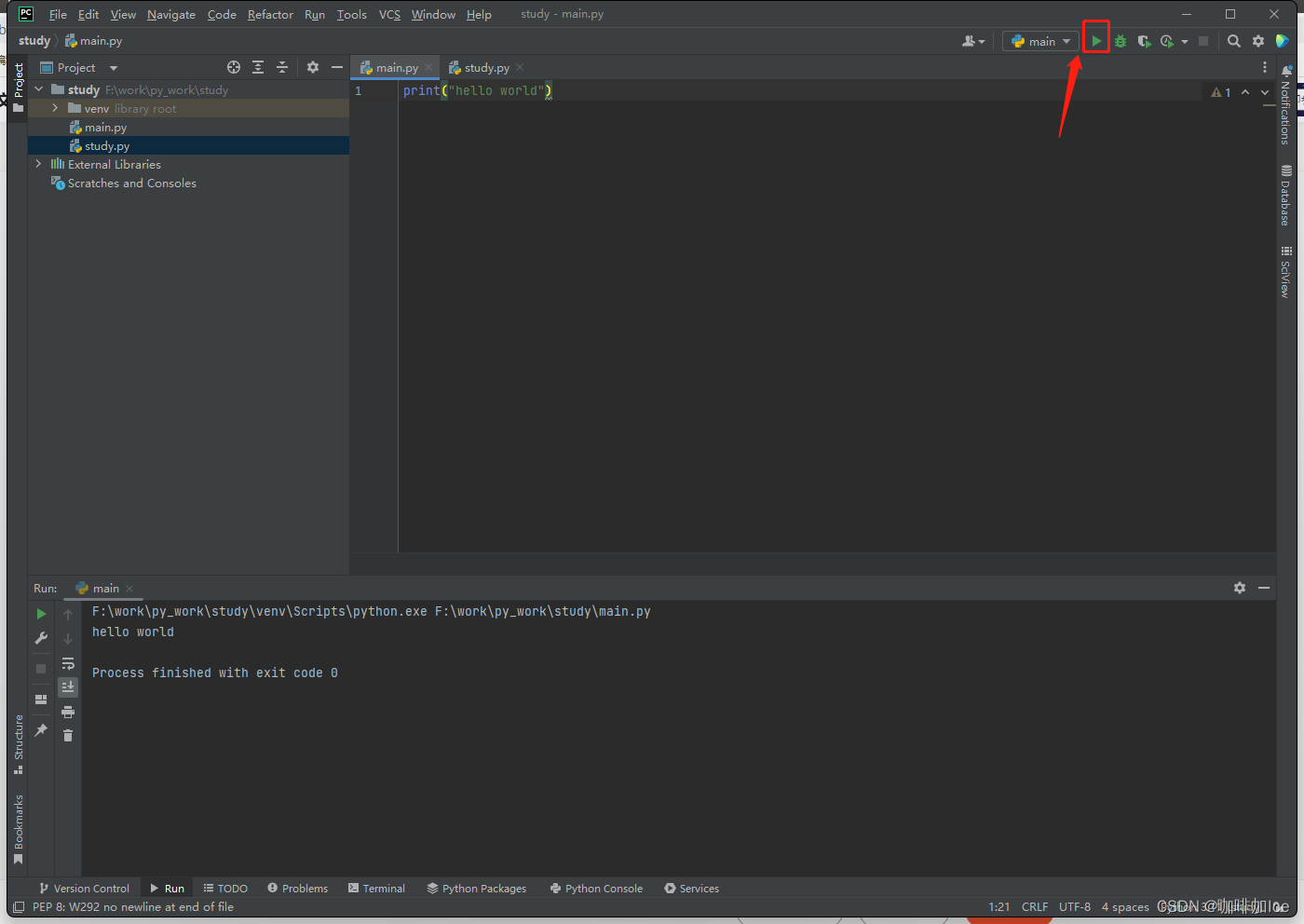The width and height of the screenshot is (1304, 924).
Task: Open the Problems tool window
Action: pyautogui.click(x=298, y=888)
